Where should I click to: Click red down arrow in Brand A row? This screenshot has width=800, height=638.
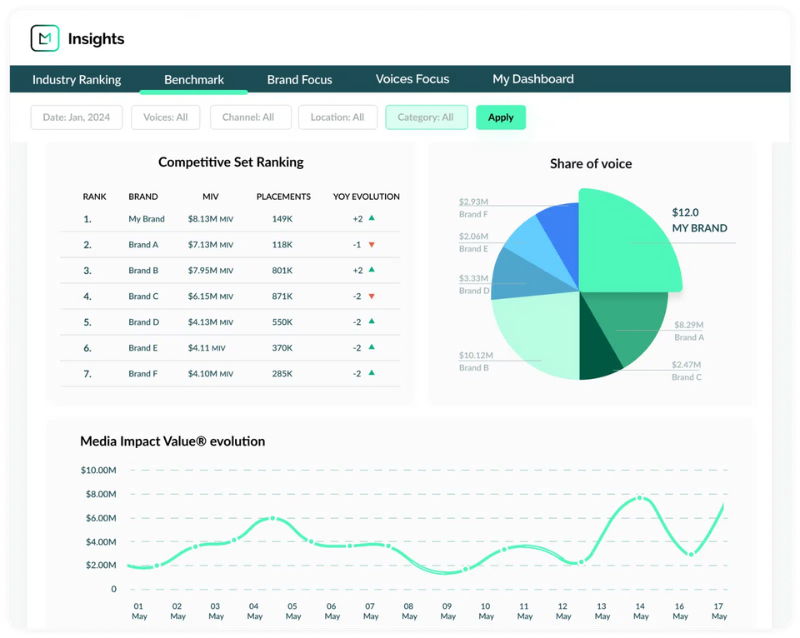[371, 244]
